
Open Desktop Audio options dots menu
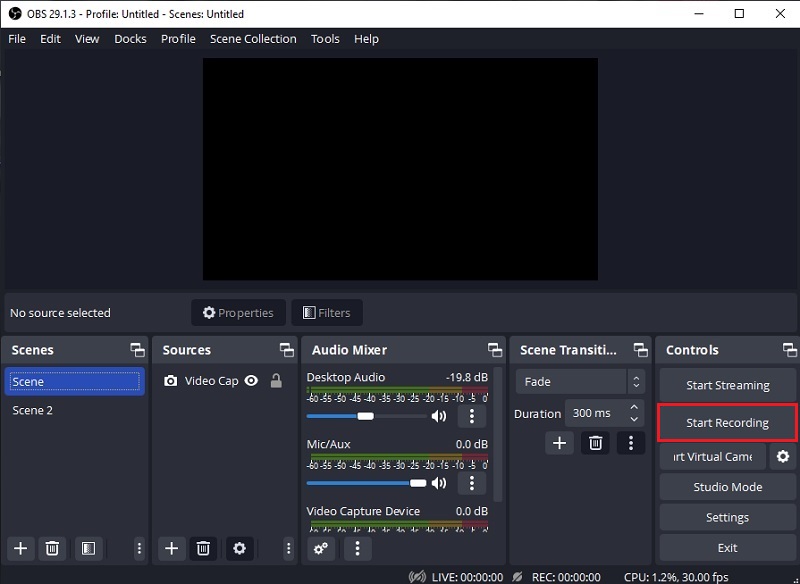[471, 416]
